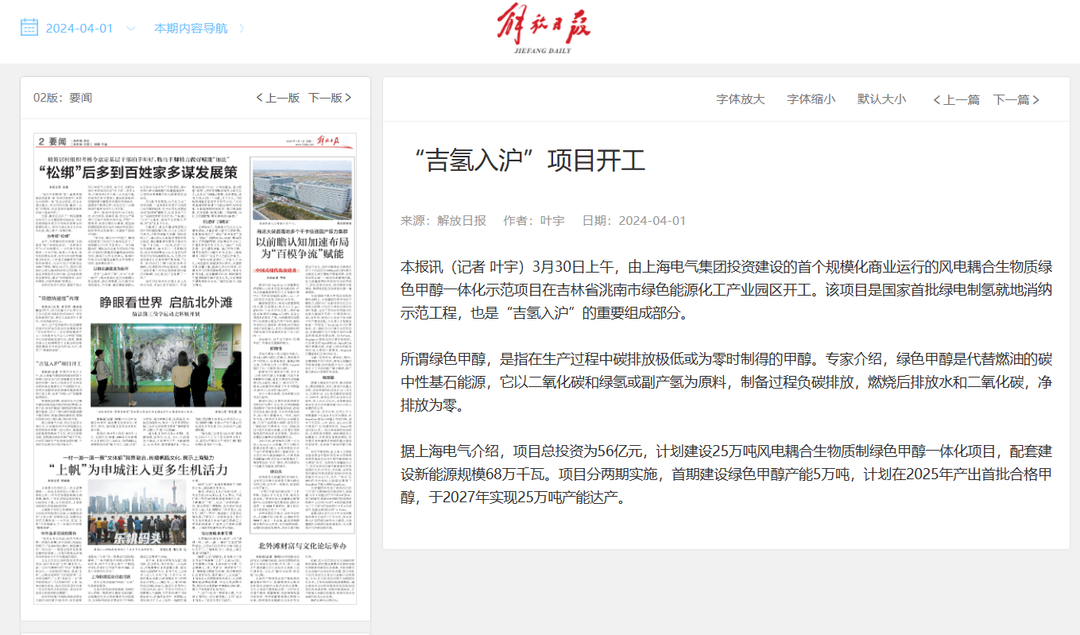Click the paragraph starting 所谓绿色甲醇
1080x635 pixels.
[726, 382]
